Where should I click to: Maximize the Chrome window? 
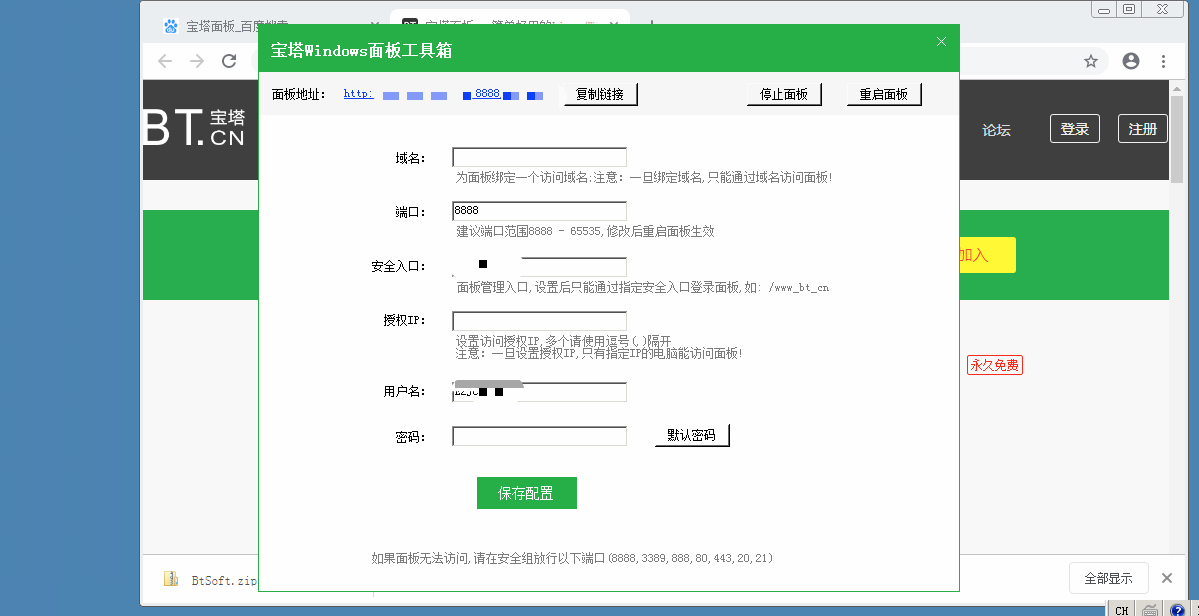pos(1128,9)
